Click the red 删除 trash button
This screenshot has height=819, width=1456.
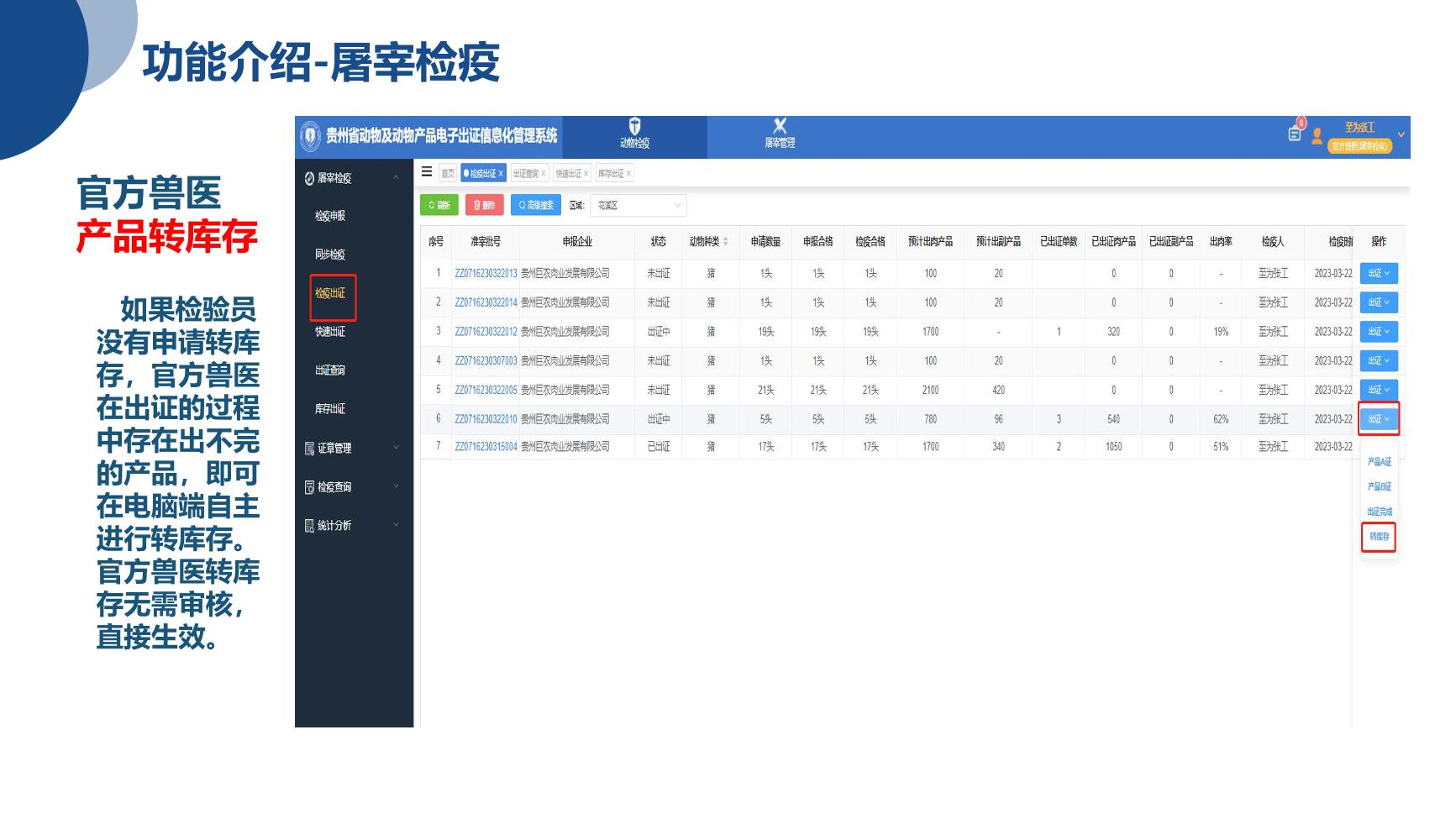tap(484, 206)
